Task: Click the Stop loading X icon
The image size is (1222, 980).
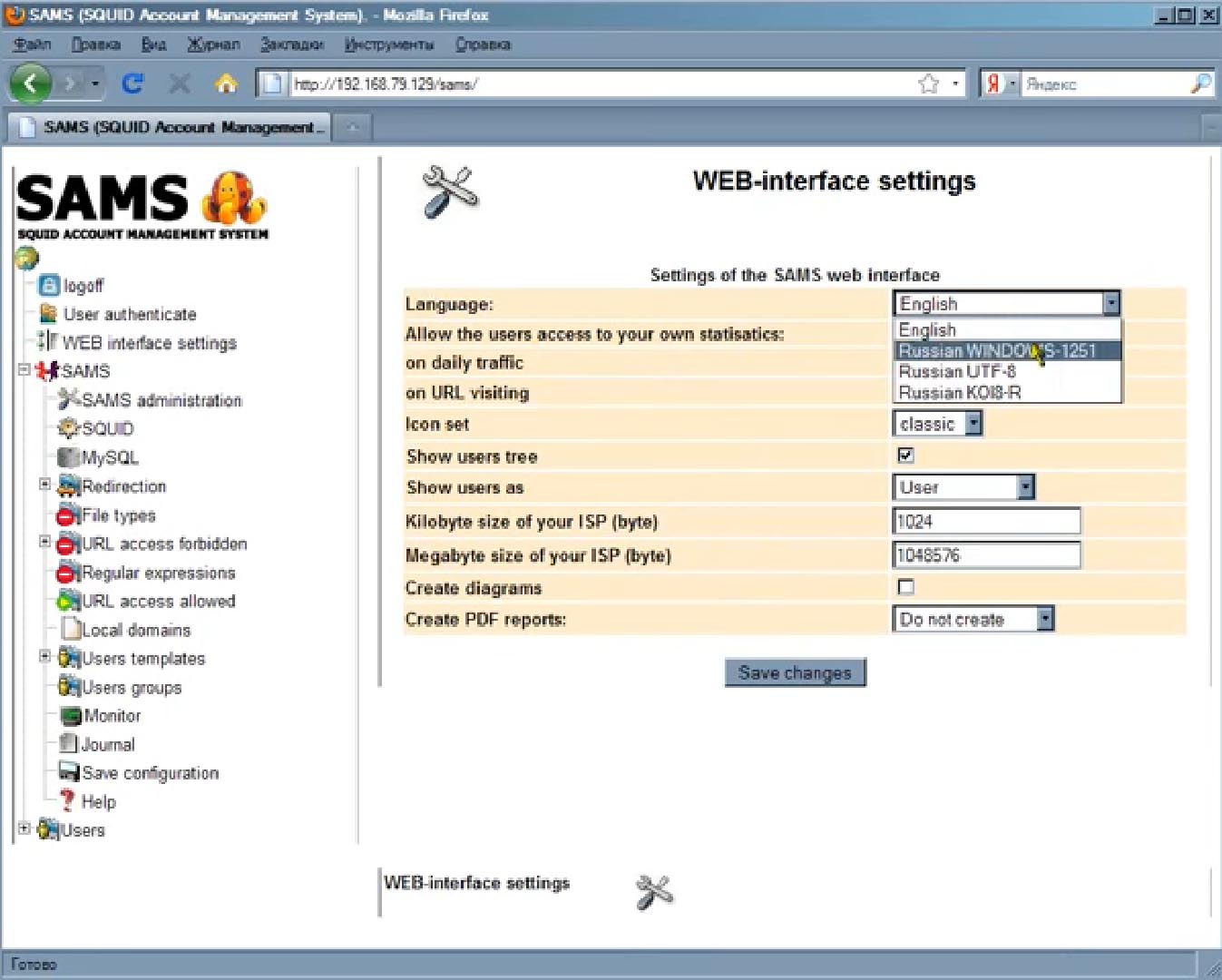Action: click(180, 83)
